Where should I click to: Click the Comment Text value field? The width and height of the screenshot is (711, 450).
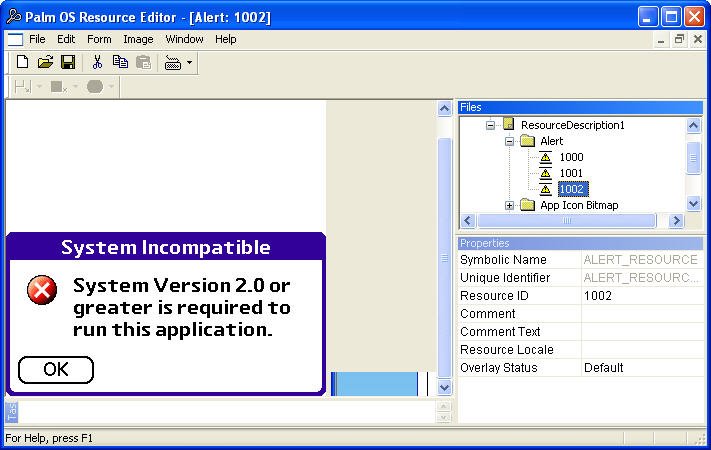click(643, 332)
